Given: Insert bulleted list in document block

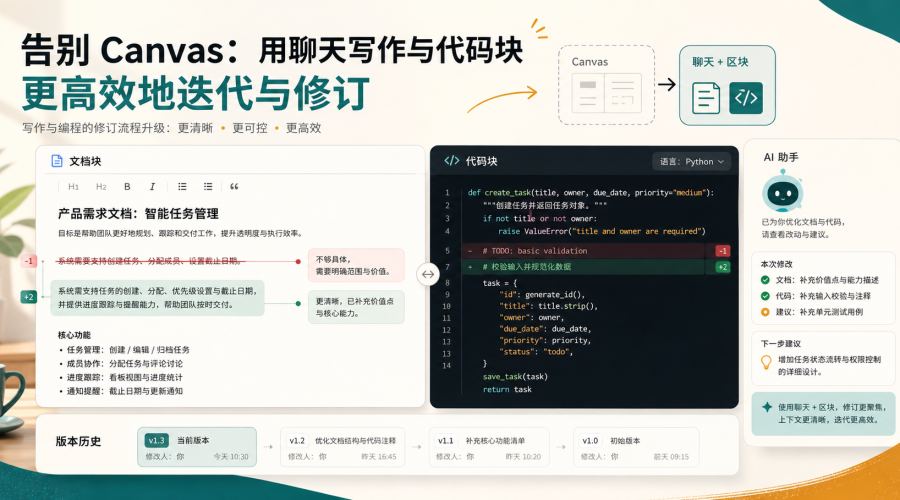Looking at the screenshot, I should pos(183,187).
